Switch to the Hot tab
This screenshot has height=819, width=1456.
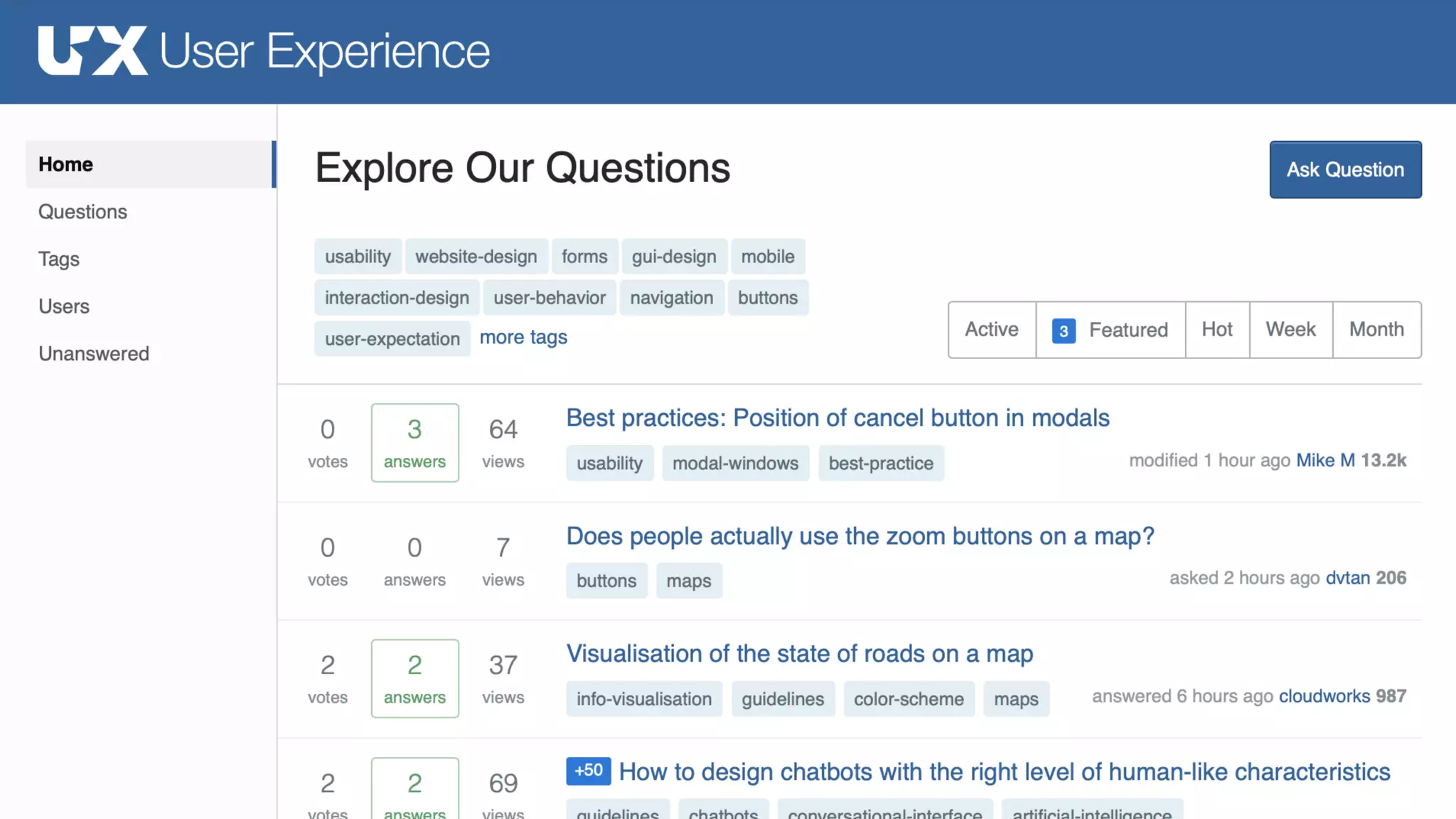[x=1216, y=330]
